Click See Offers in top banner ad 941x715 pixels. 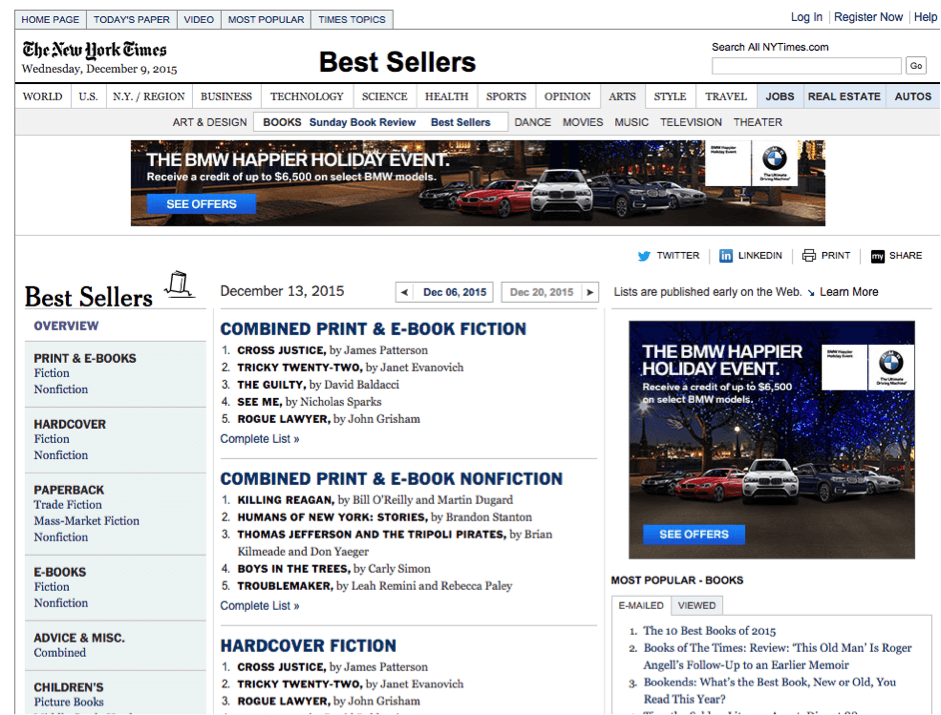click(202, 204)
